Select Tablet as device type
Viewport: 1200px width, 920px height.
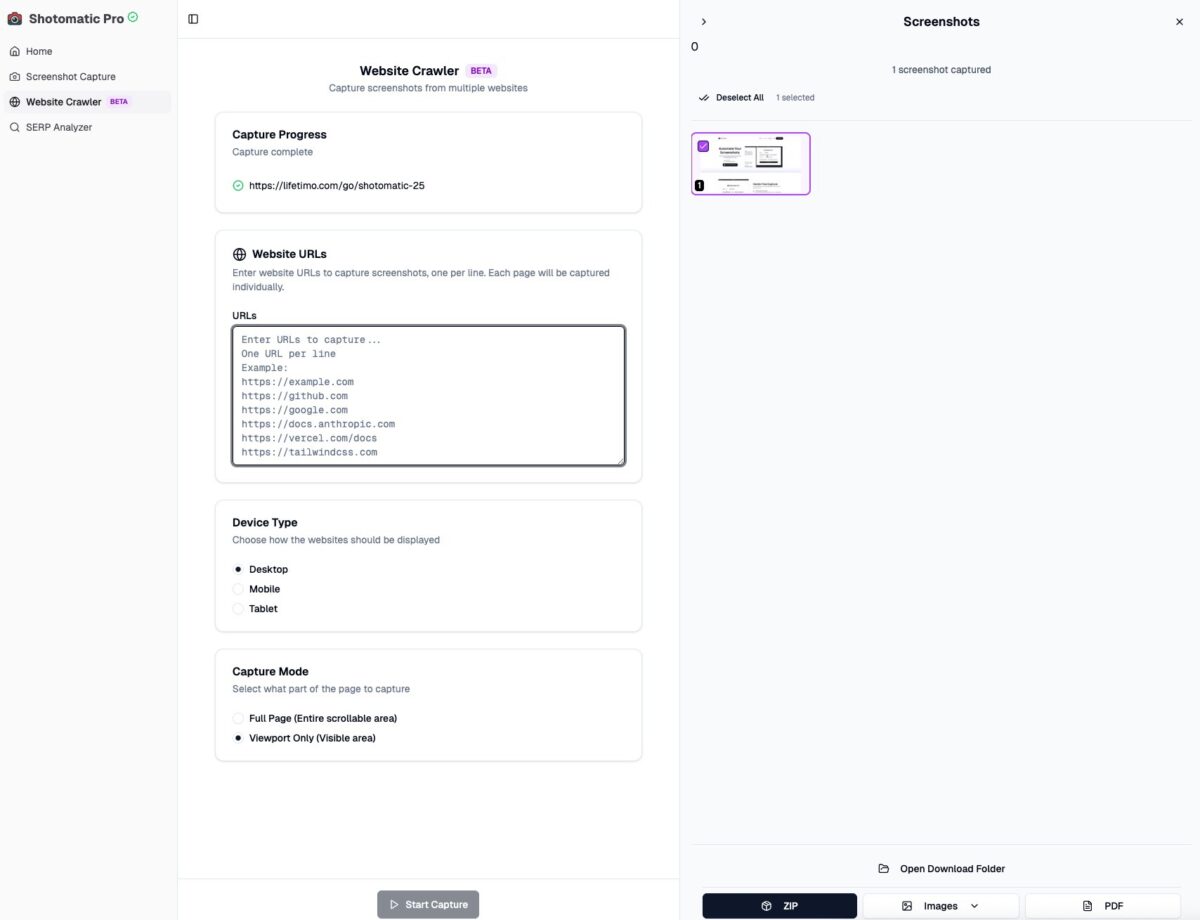pyautogui.click(x=238, y=608)
